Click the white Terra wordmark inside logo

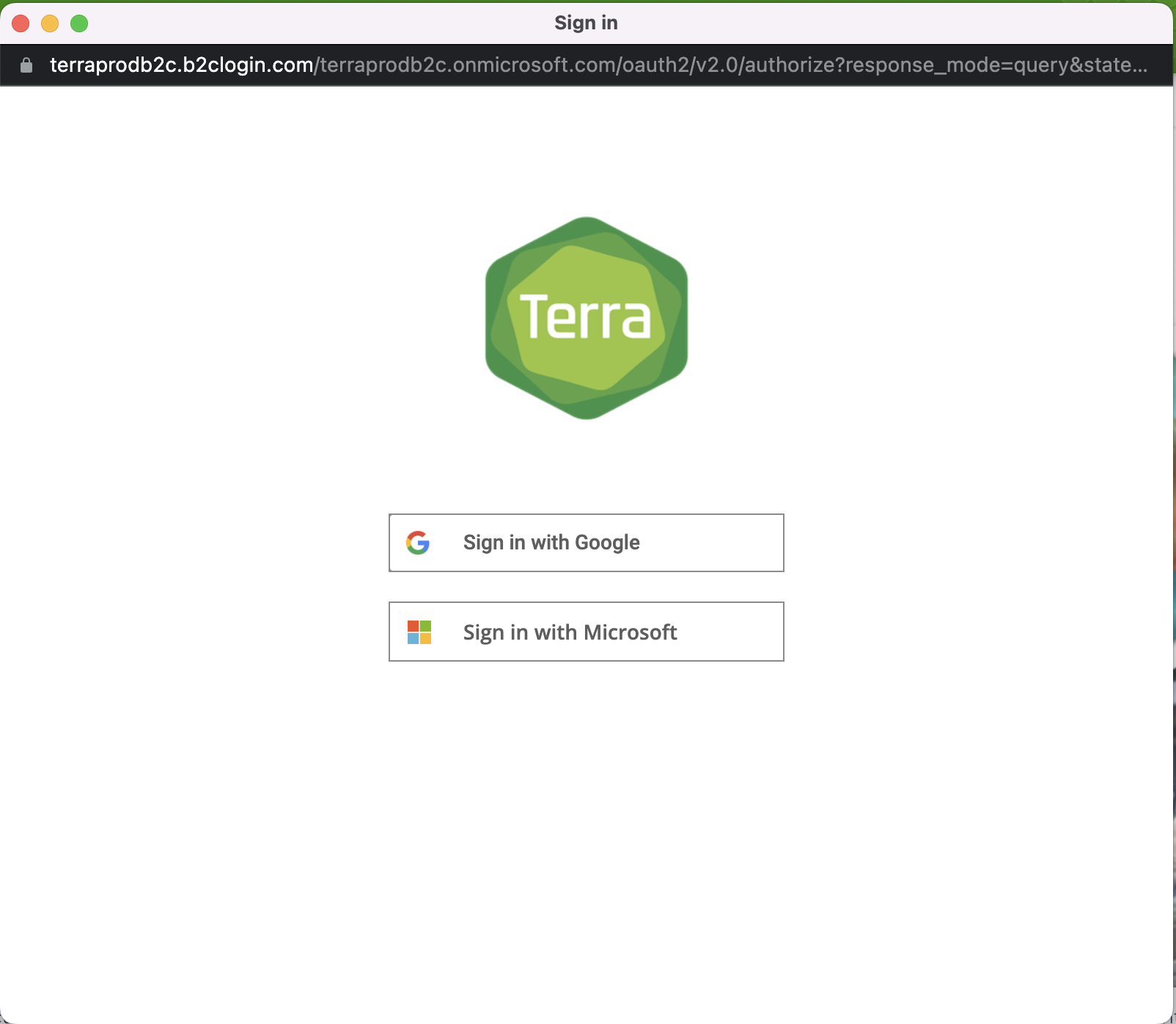click(x=585, y=317)
